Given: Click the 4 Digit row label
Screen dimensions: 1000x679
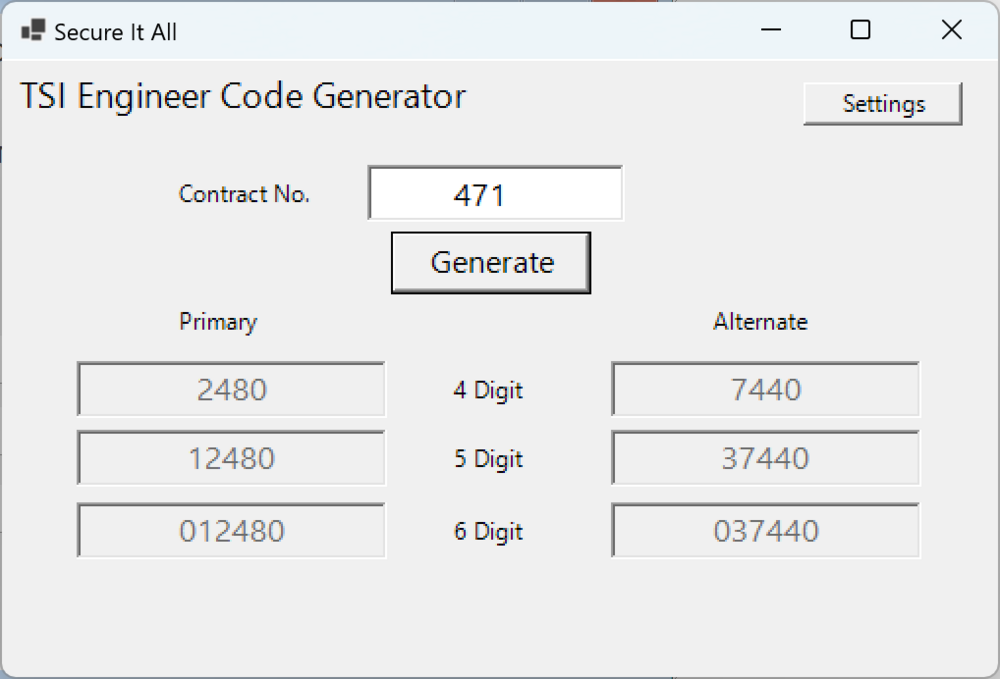Looking at the screenshot, I should 487,391.
